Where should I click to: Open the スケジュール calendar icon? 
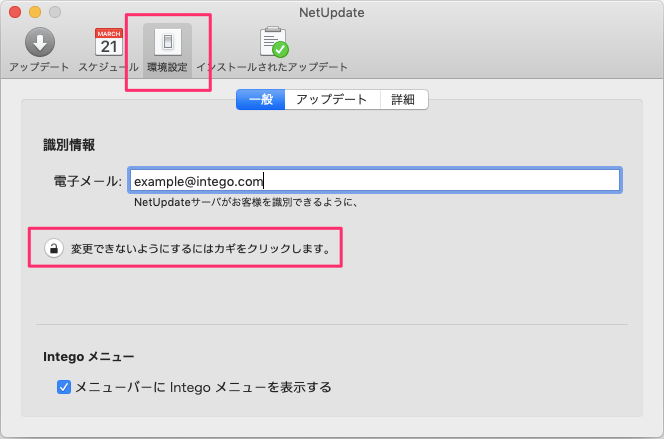pyautogui.click(x=109, y=42)
